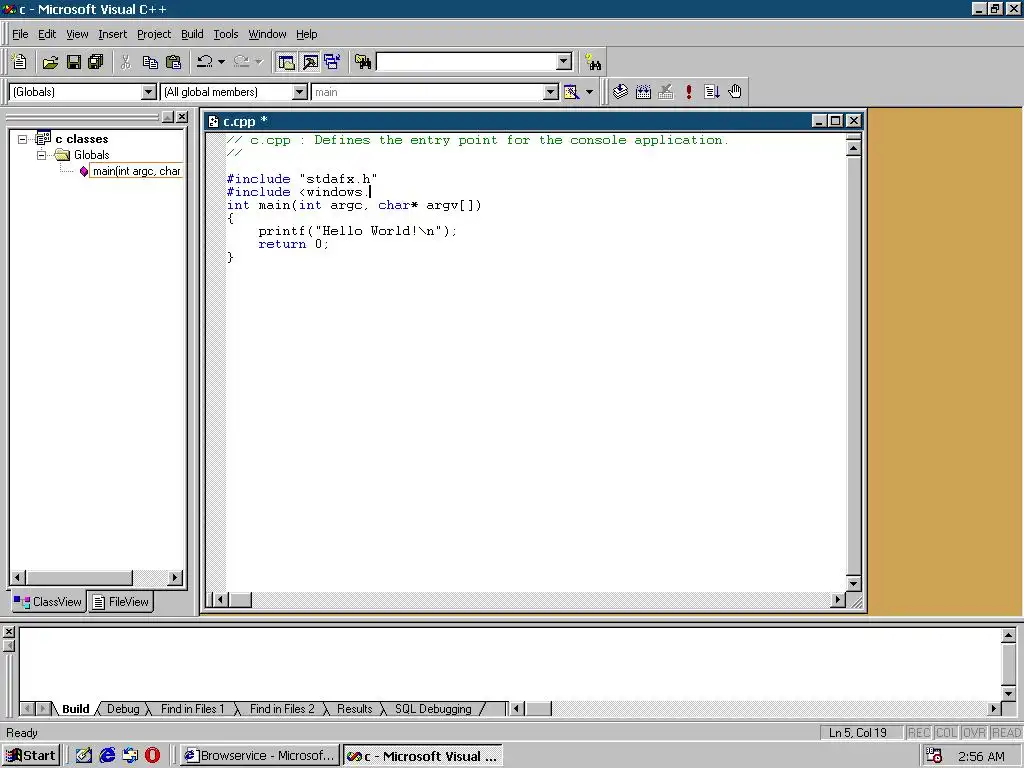Open the Tools menu
Image resolution: width=1024 pixels, height=768 pixels.
point(226,34)
